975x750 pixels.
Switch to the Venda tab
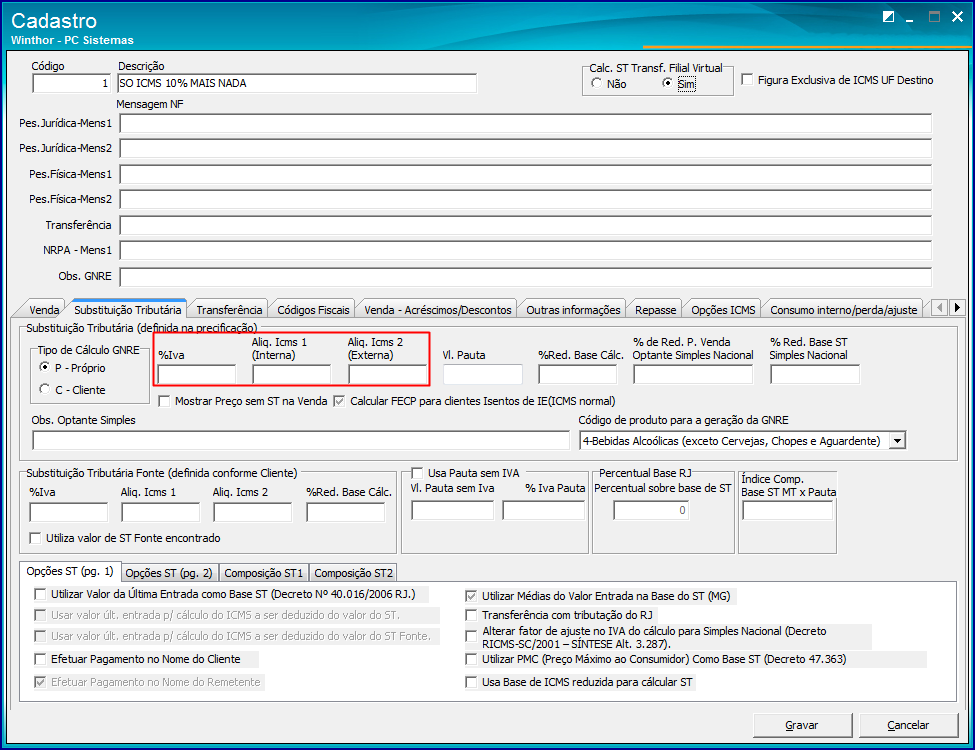click(44, 310)
